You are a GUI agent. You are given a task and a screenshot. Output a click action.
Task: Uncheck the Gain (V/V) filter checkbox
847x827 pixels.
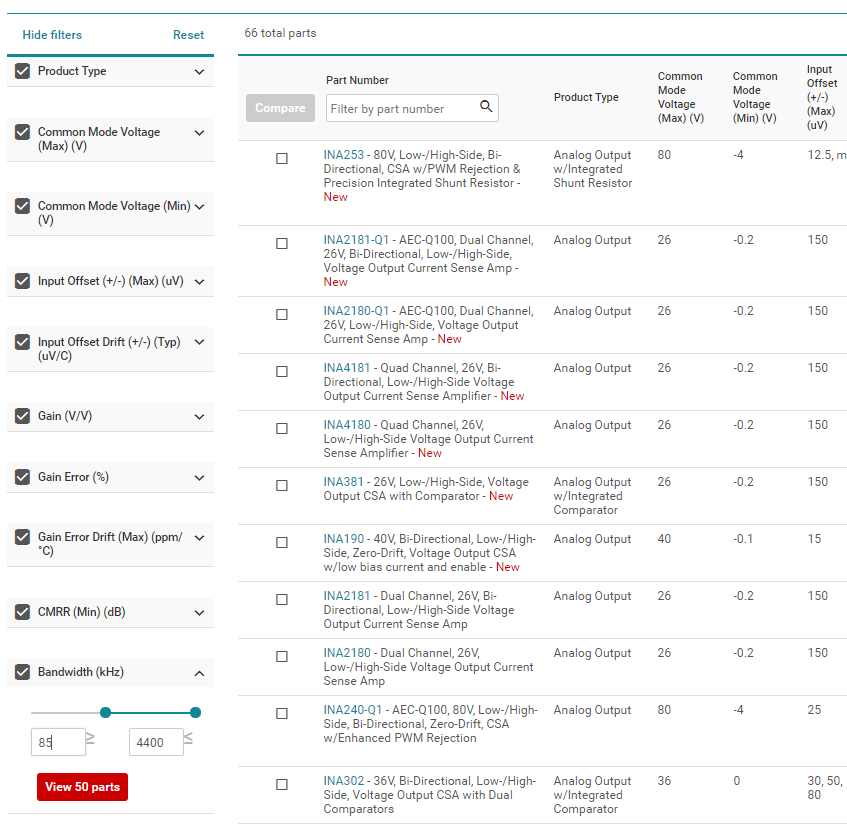point(23,416)
